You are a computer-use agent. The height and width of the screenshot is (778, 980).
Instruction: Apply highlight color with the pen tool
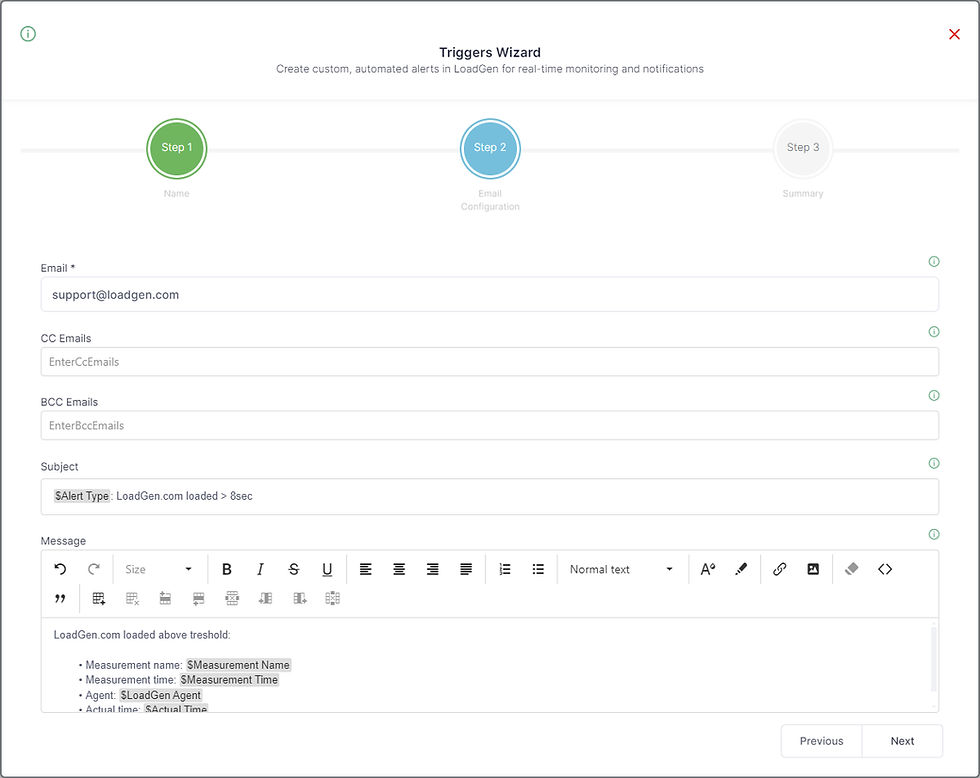point(741,568)
